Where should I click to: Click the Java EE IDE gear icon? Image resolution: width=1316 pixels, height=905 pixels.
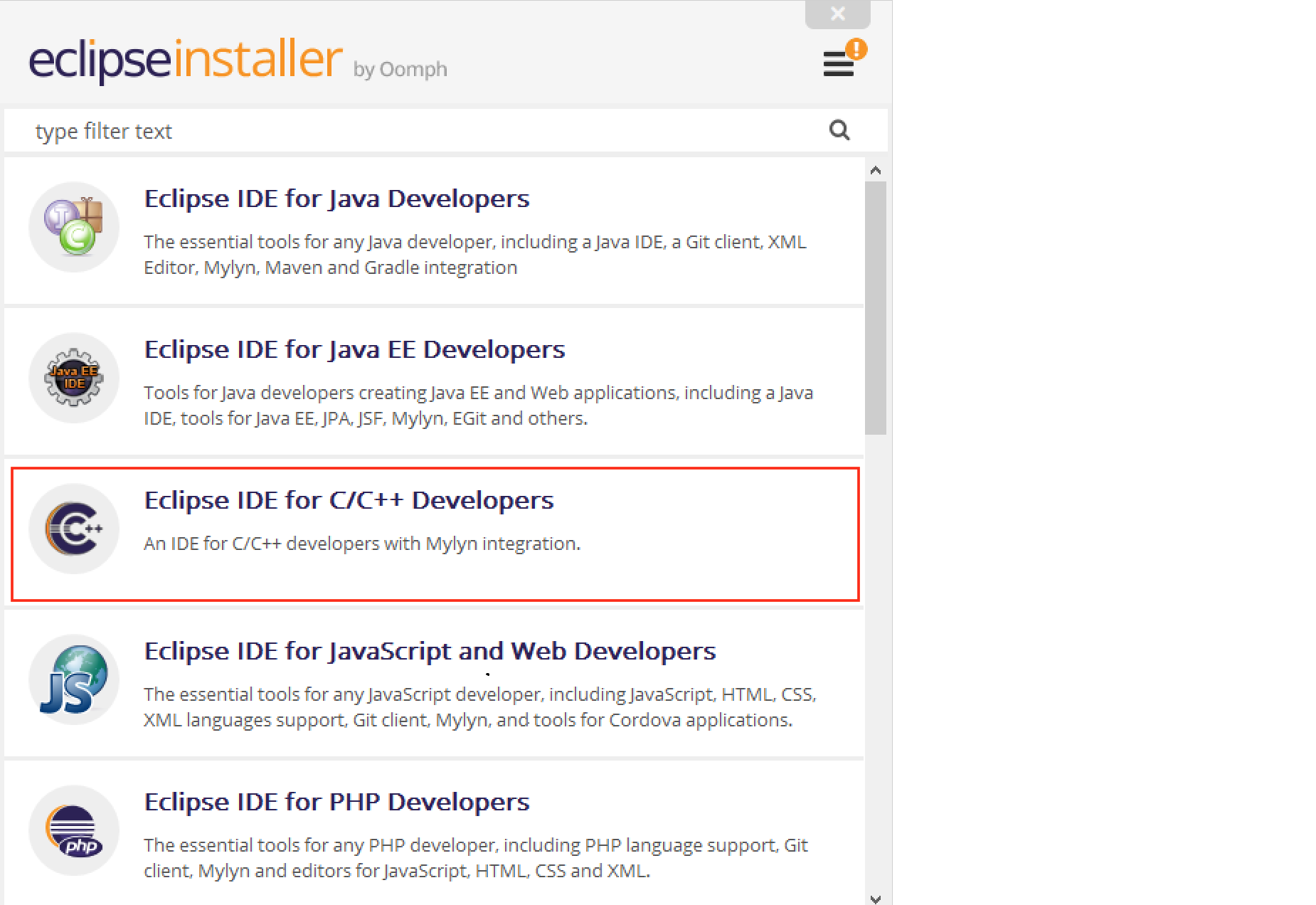click(x=74, y=378)
